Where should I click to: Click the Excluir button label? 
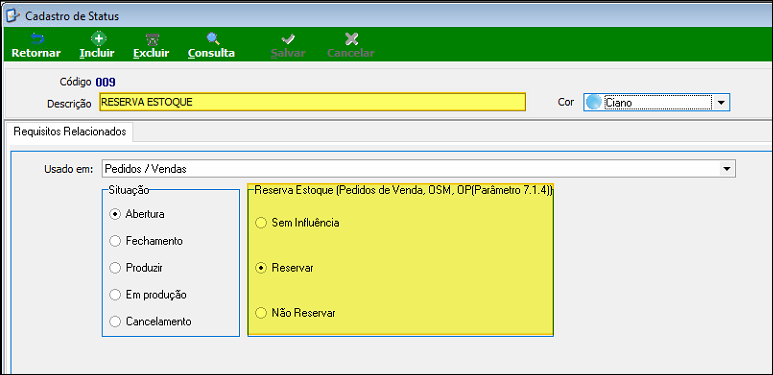(x=151, y=53)
